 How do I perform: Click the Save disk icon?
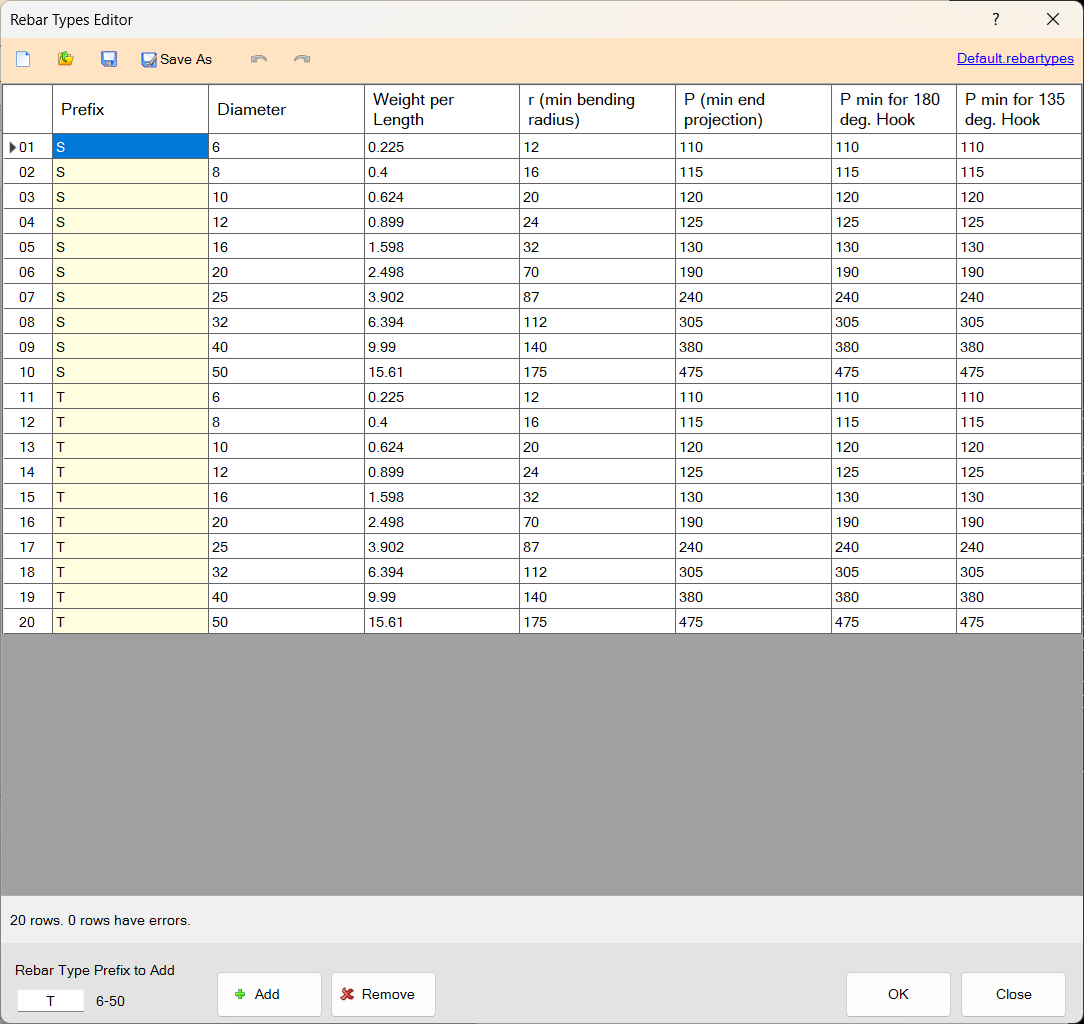(x=109, y=59)
